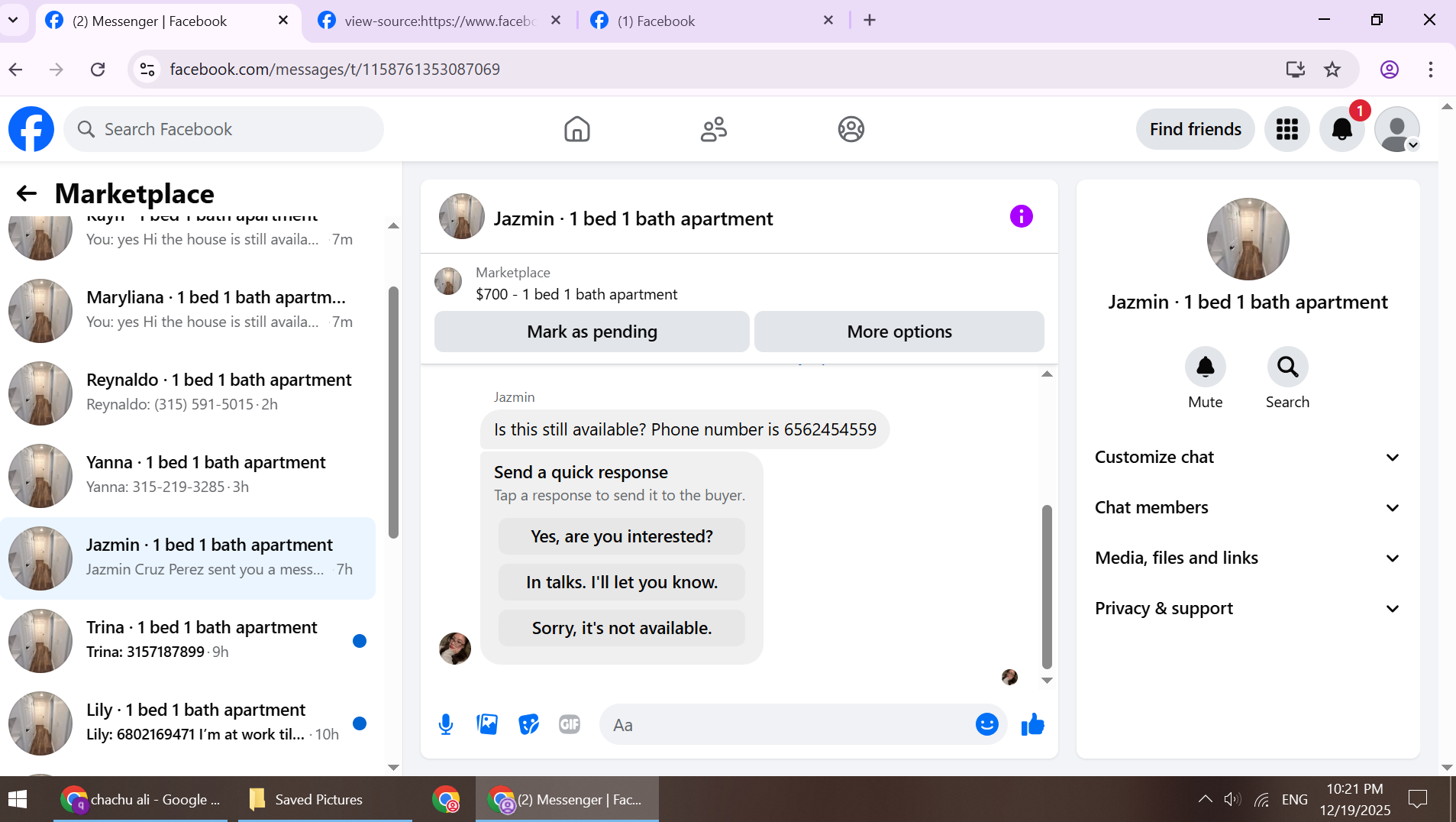Open Windows notification center icon
The image size is (1456, 822).
tap(1418, 799)
